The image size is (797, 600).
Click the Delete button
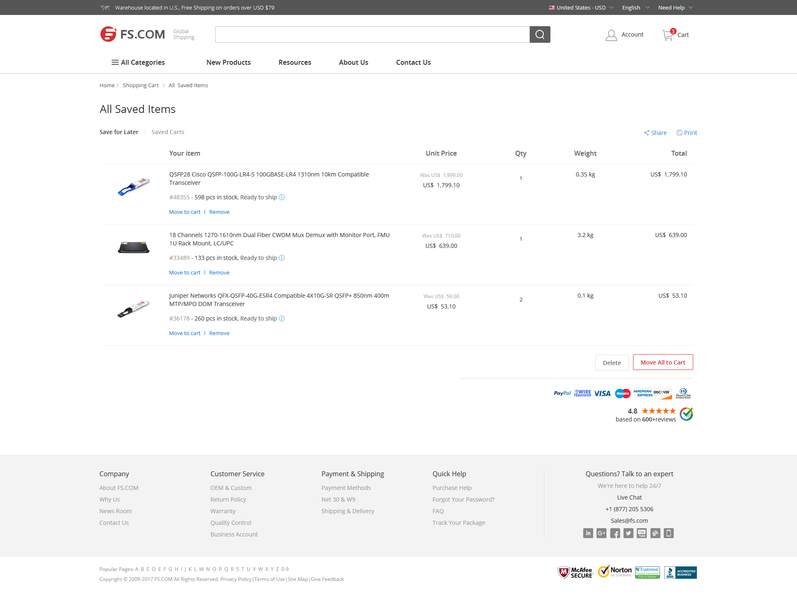click(x=612, y=363)
